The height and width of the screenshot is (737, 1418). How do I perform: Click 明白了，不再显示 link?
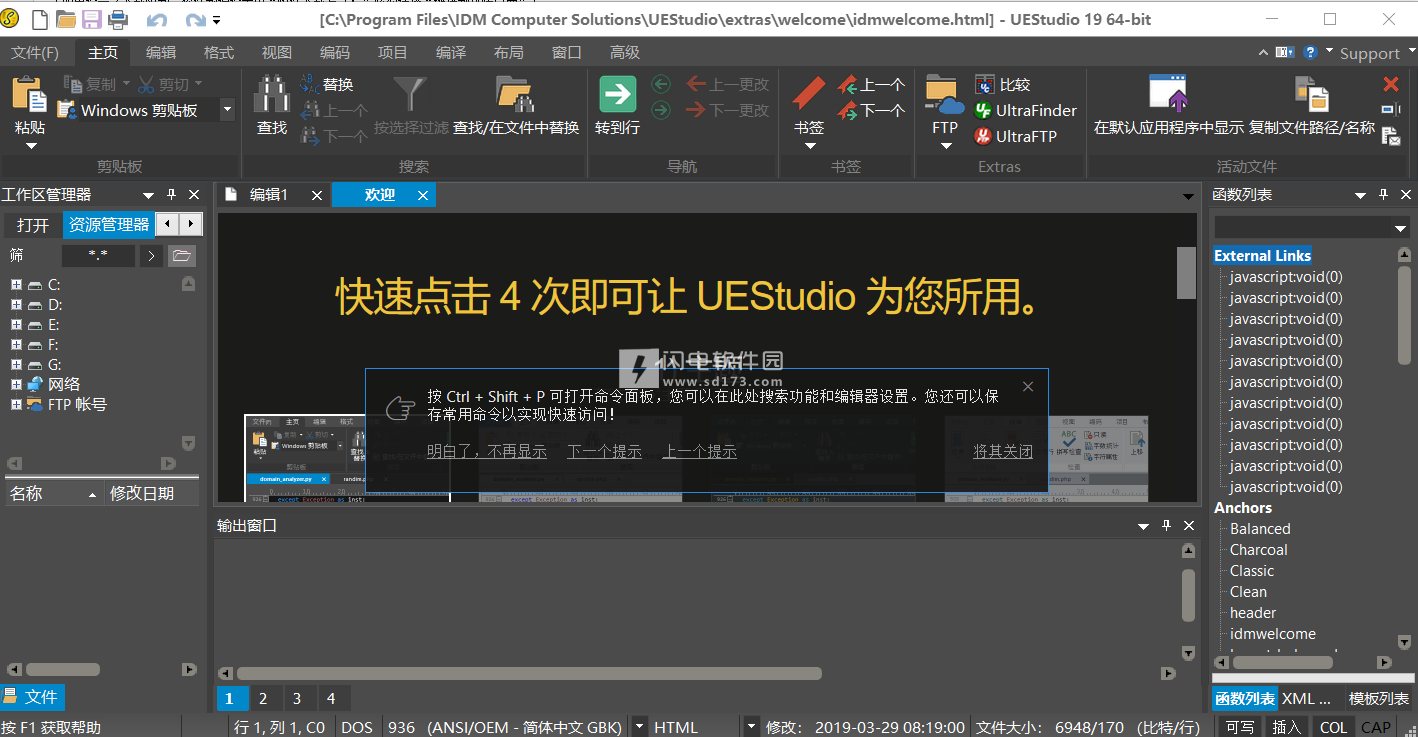487,452
